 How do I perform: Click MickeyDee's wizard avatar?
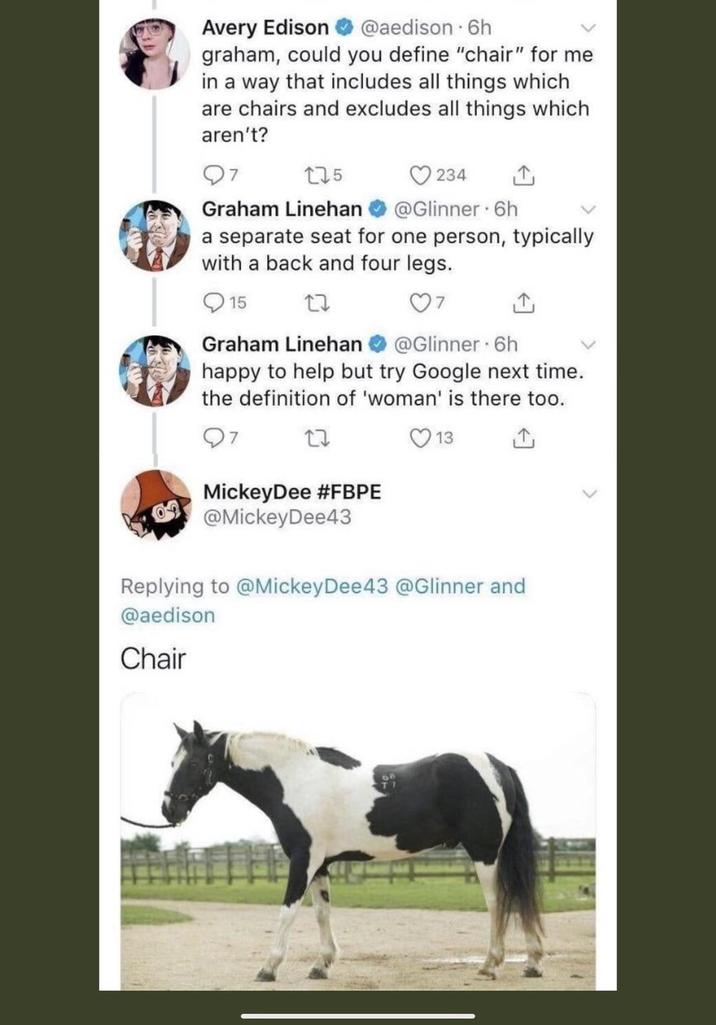click(155, 505)
